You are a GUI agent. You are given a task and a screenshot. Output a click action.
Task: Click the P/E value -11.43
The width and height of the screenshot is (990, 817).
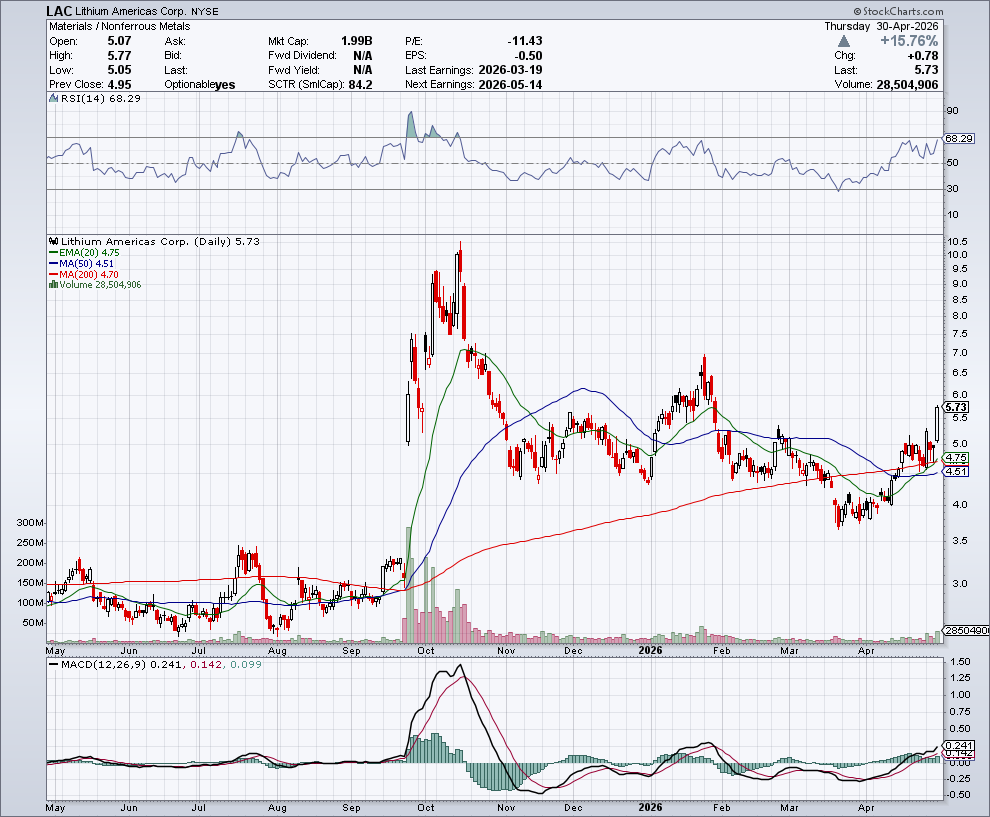pyautogui.click(x=525, y=41)
